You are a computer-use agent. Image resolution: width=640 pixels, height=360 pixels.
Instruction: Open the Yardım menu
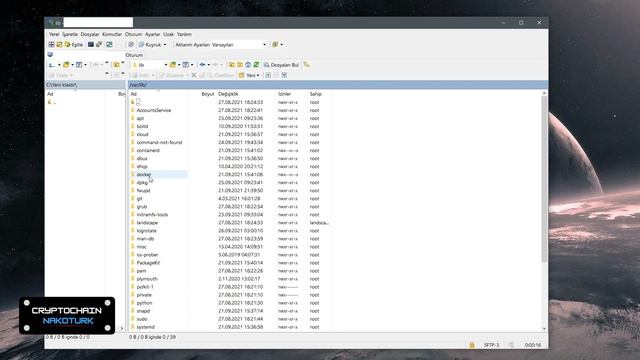click(184, 34)
